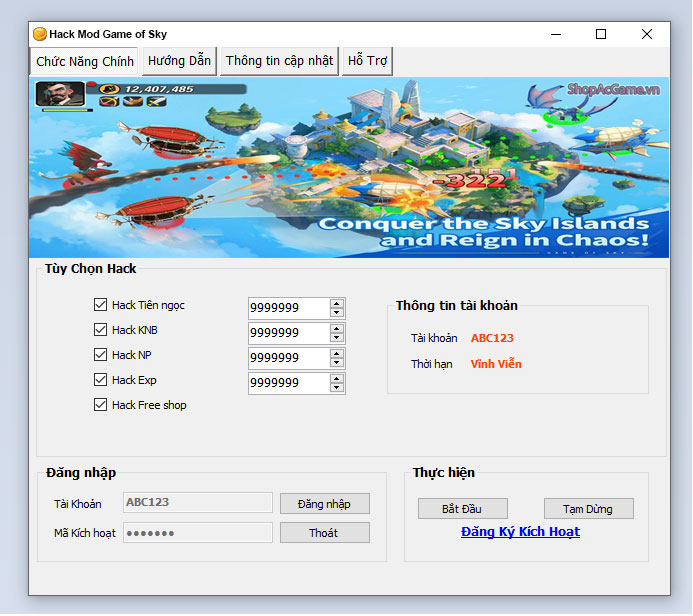
Task: Pause with the Tạm Dừng button
Action: pyautogui.click(x=589, y=509)
